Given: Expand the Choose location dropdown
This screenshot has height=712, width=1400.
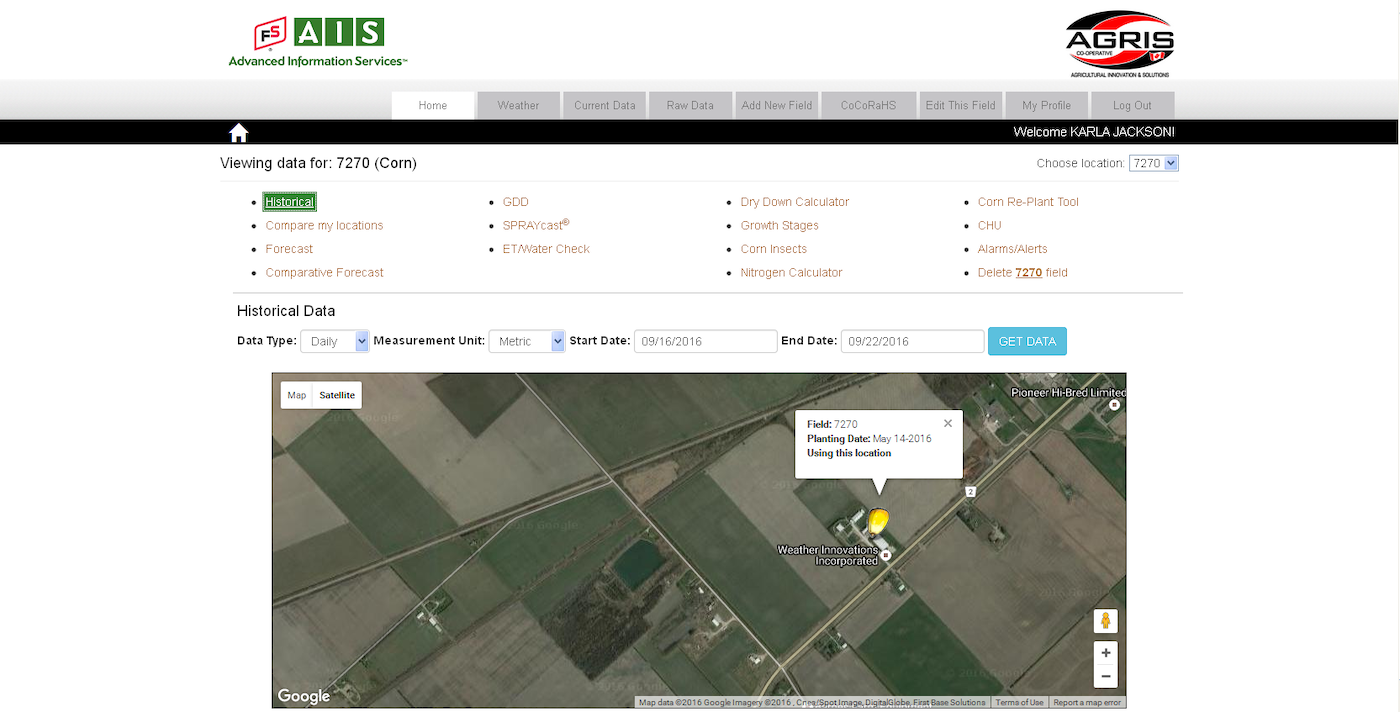Looking at the screenshot, I should click(x=1154, y=163).
